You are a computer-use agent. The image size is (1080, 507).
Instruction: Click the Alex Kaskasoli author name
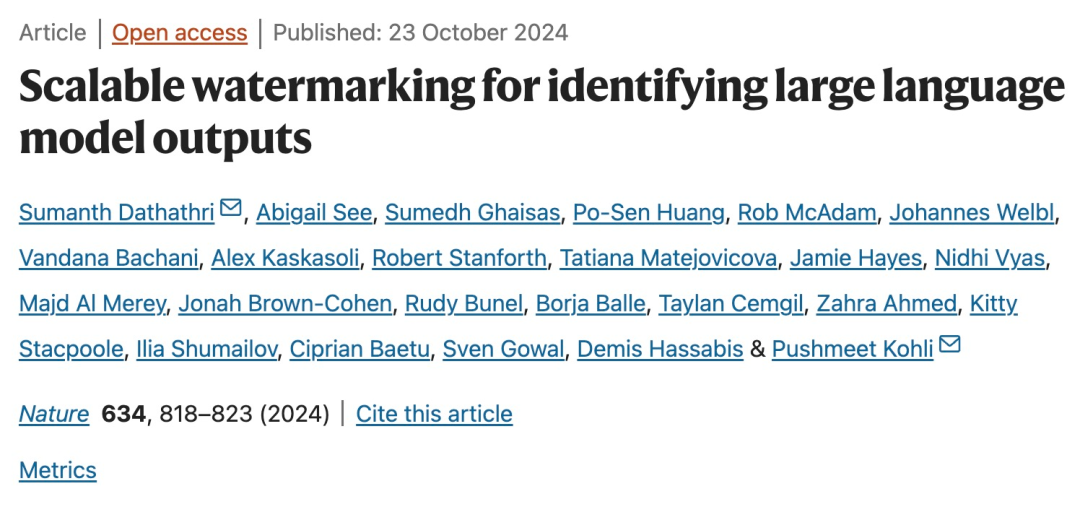[x=285, y=258]
